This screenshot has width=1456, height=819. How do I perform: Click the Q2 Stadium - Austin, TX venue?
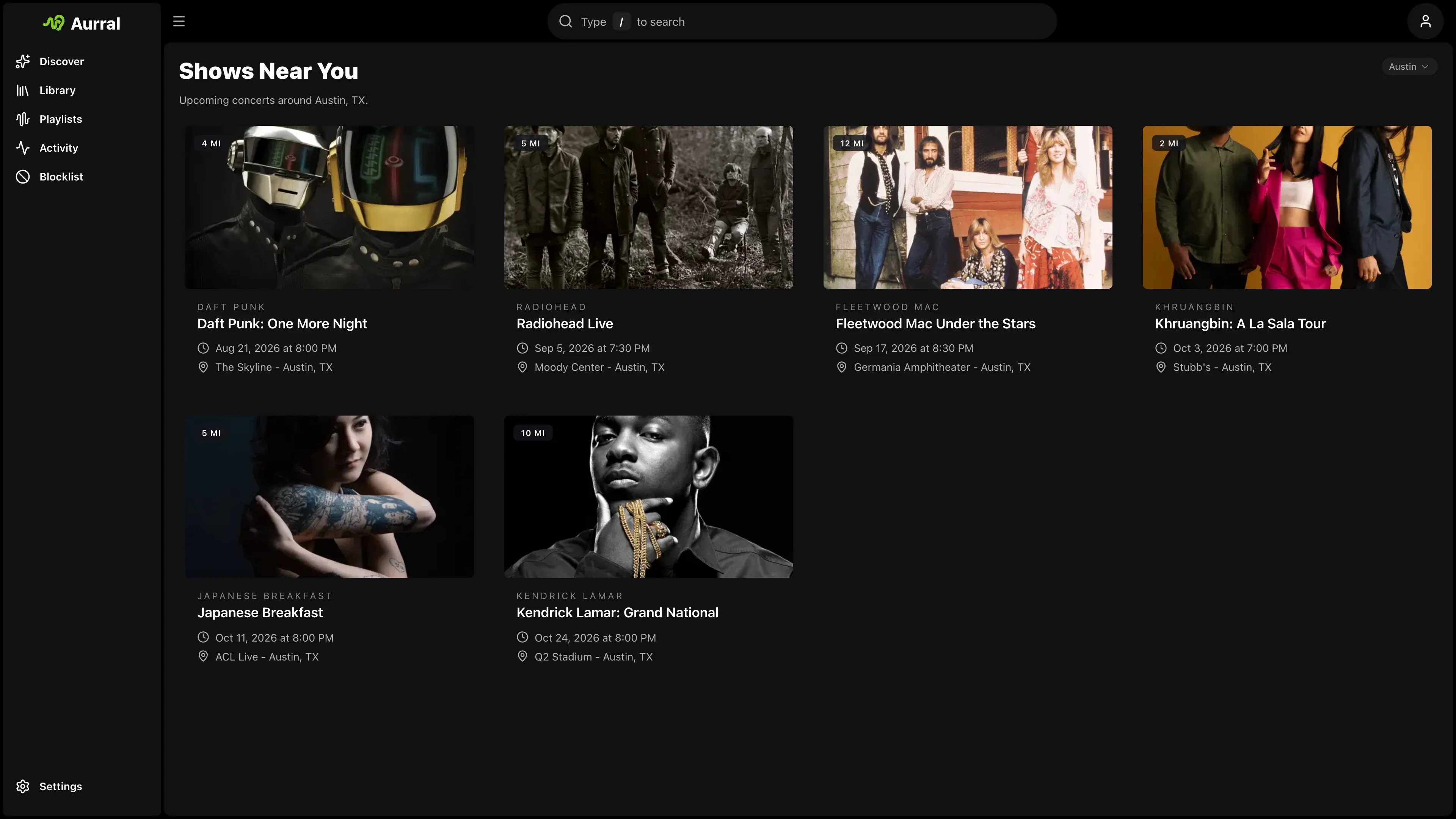coord(593,657)
